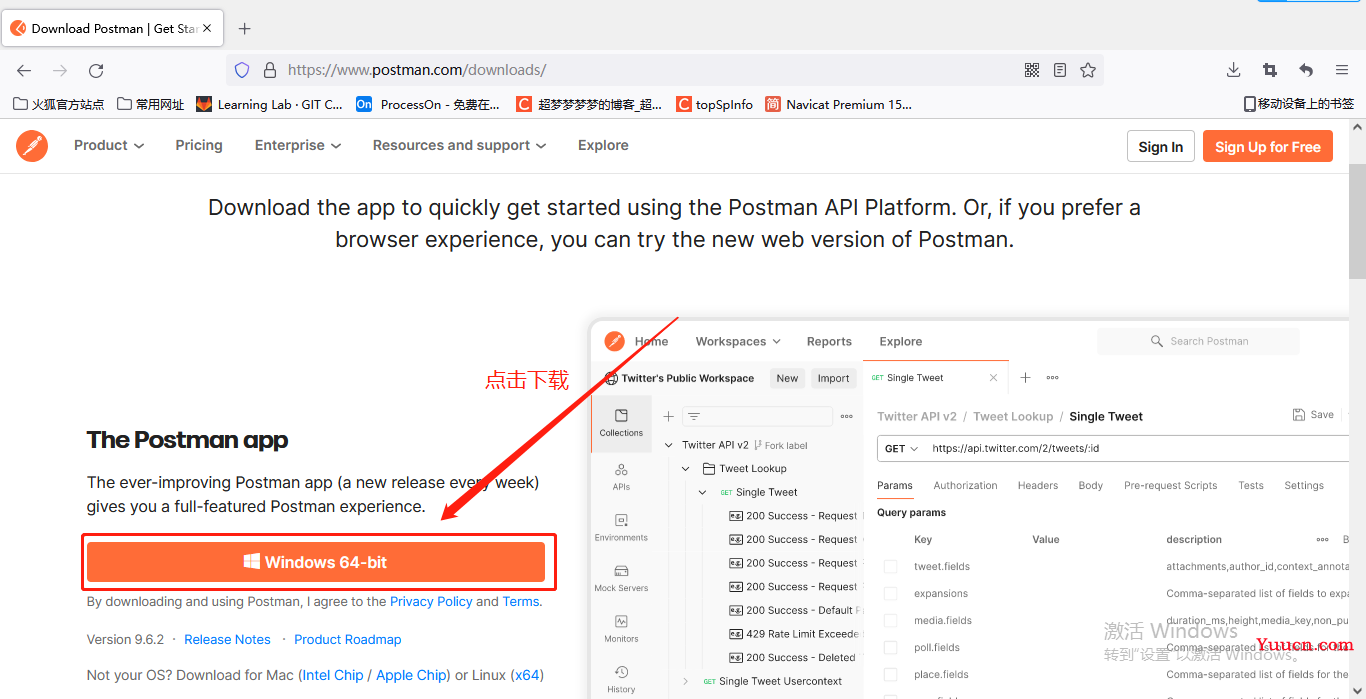Open 常用网址 bookmark folder
The image size is (1366, 699).
[151, 104]
